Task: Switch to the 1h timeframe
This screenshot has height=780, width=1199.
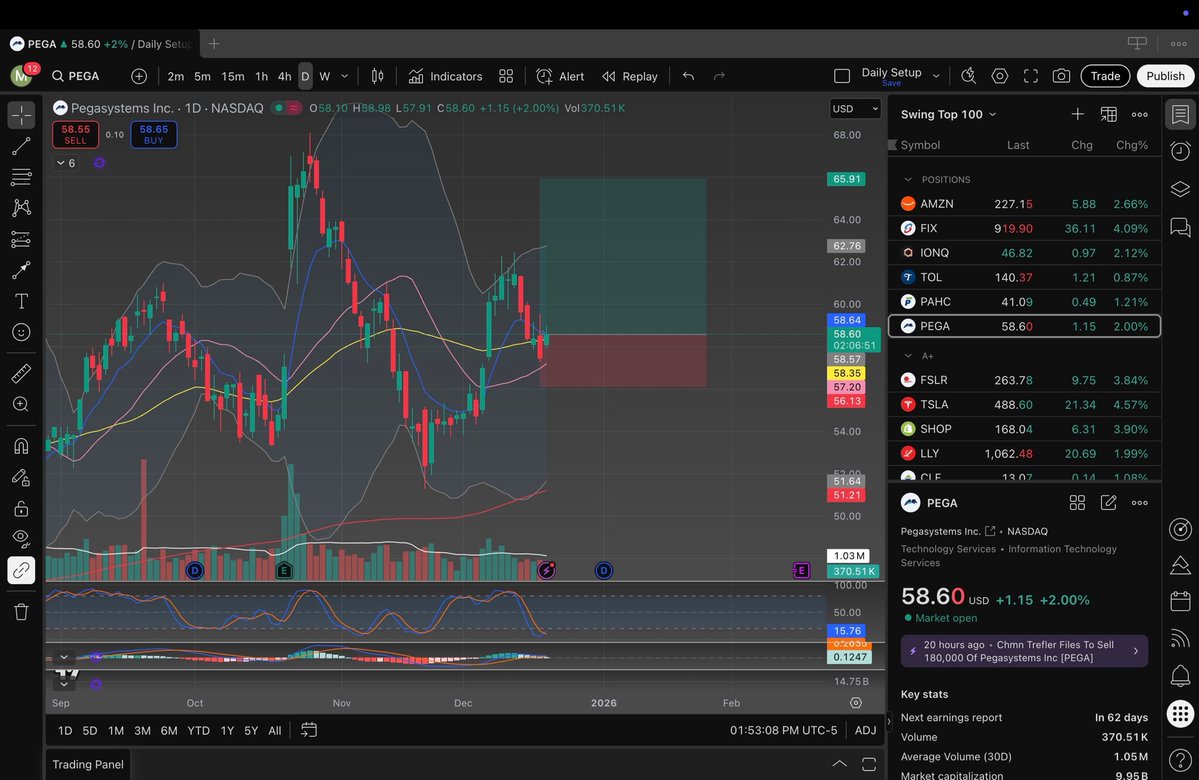Action: pos(262,76)
